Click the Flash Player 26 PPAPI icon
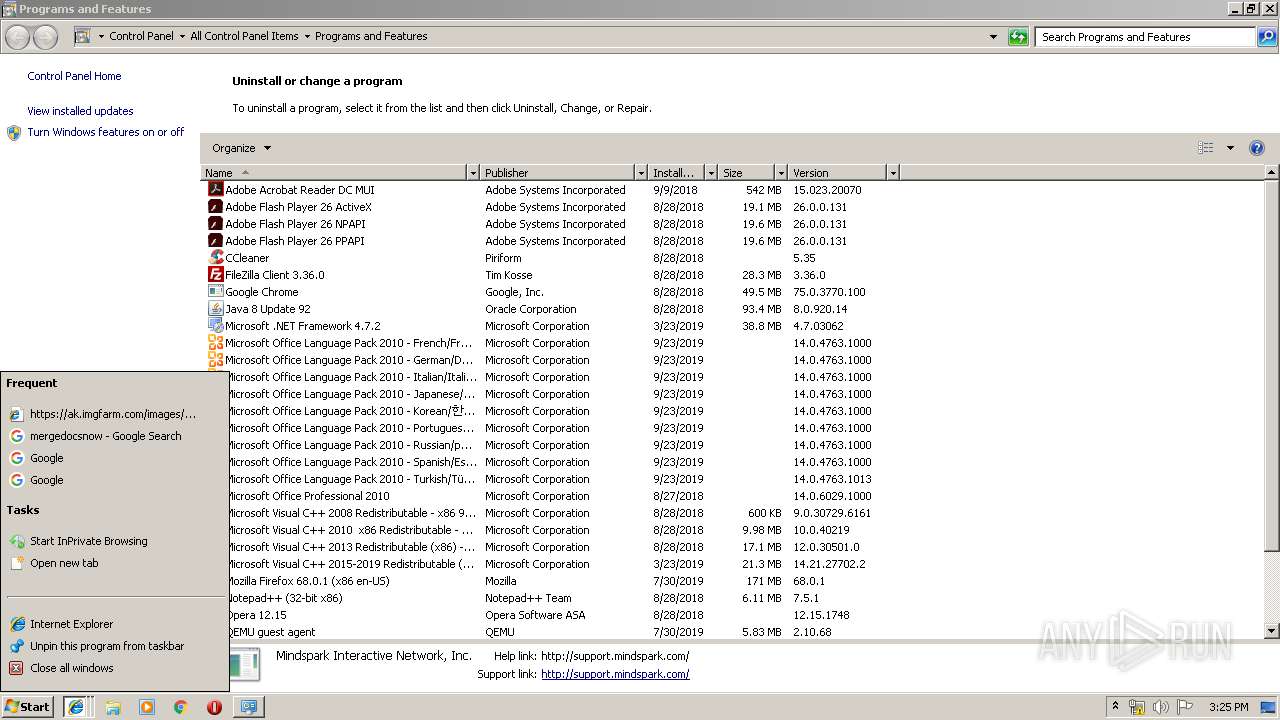1280x720 pixels. (x=215, y=240)
